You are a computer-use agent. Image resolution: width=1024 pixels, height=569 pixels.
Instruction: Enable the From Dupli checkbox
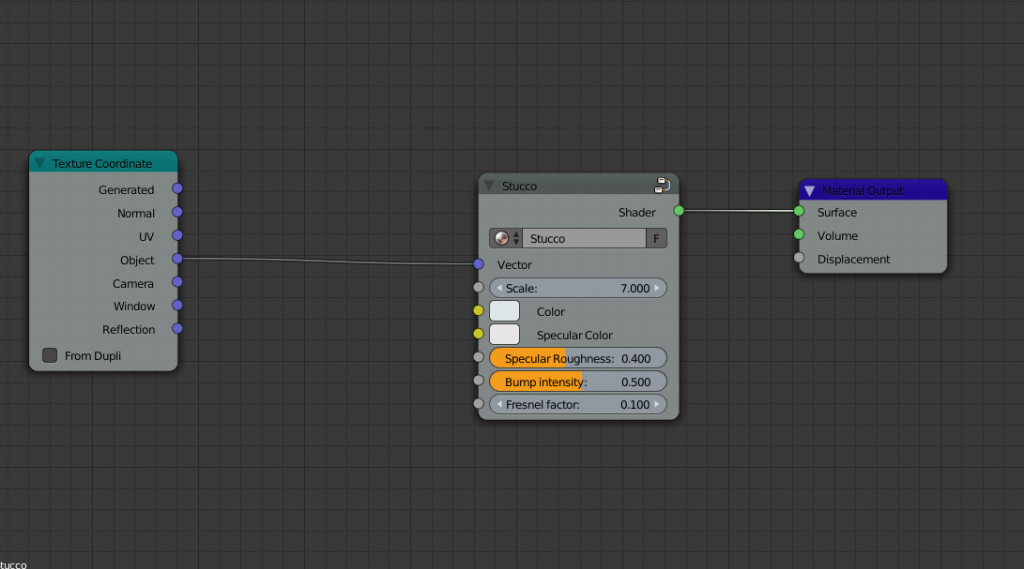coord(50,355)
